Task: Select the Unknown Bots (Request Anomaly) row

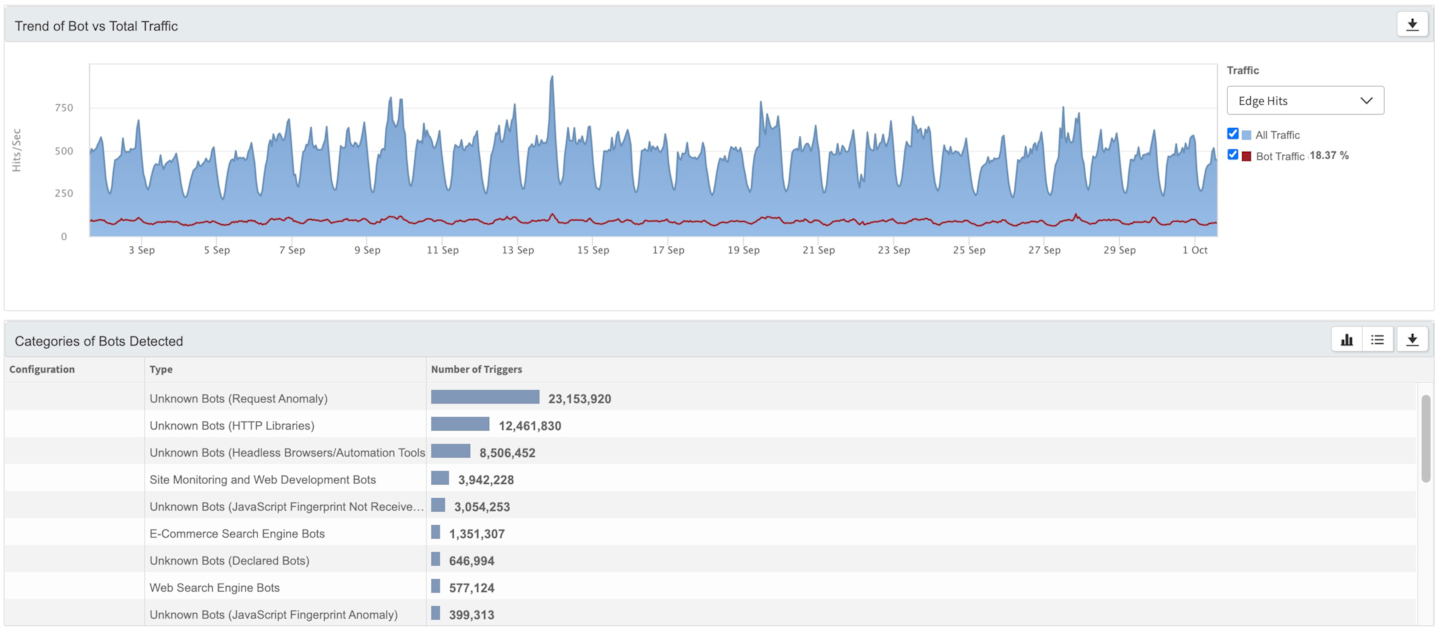Action: pyautogui.click(x=238, y=399)
